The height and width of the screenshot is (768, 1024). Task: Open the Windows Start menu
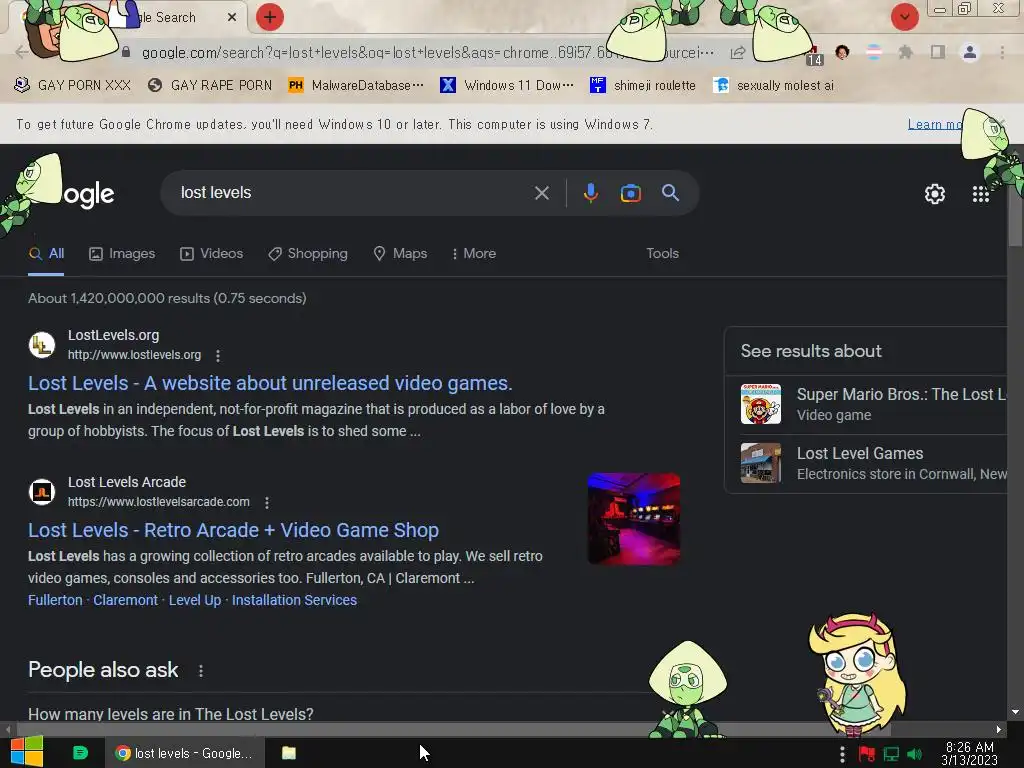[x=27, y=752]
